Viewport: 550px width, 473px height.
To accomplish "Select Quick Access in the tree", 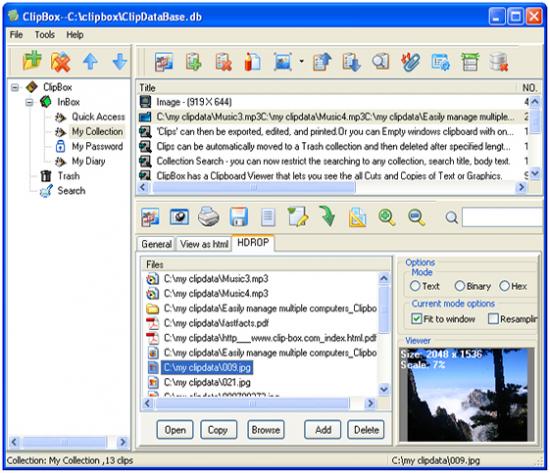I will [98, 117].
